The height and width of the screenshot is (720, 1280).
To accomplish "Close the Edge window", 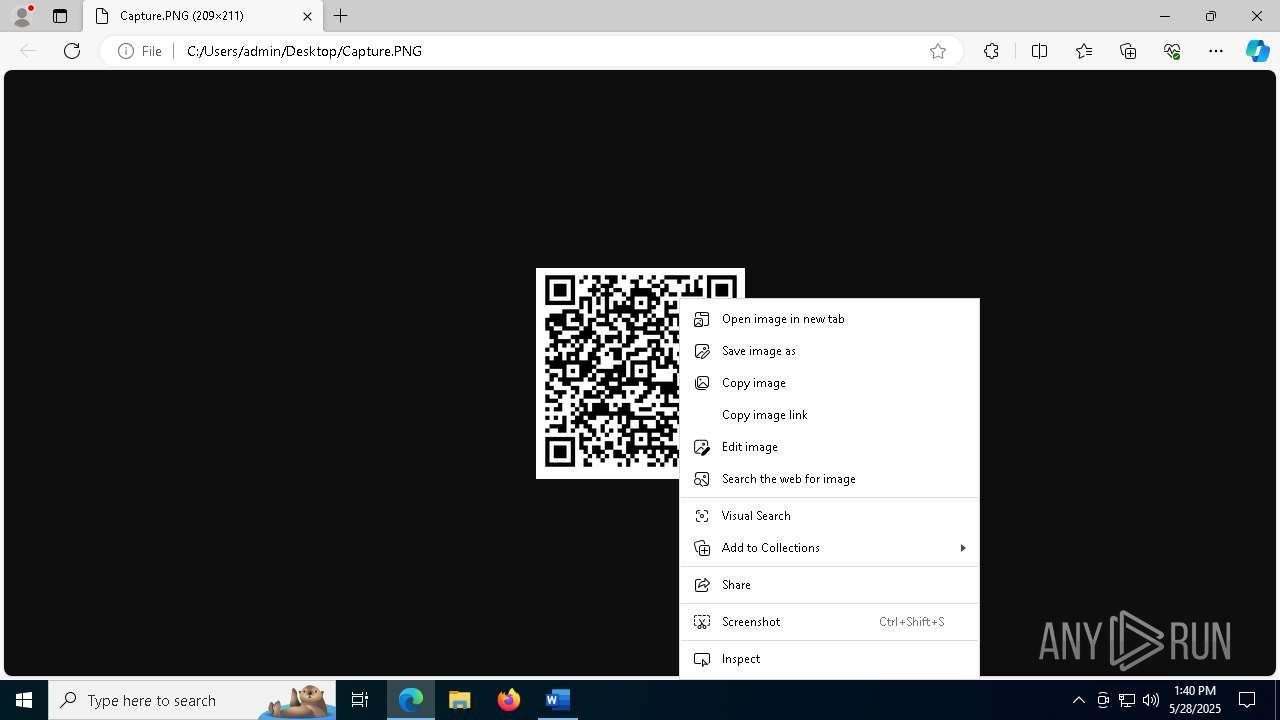I will pos(1257,16).
